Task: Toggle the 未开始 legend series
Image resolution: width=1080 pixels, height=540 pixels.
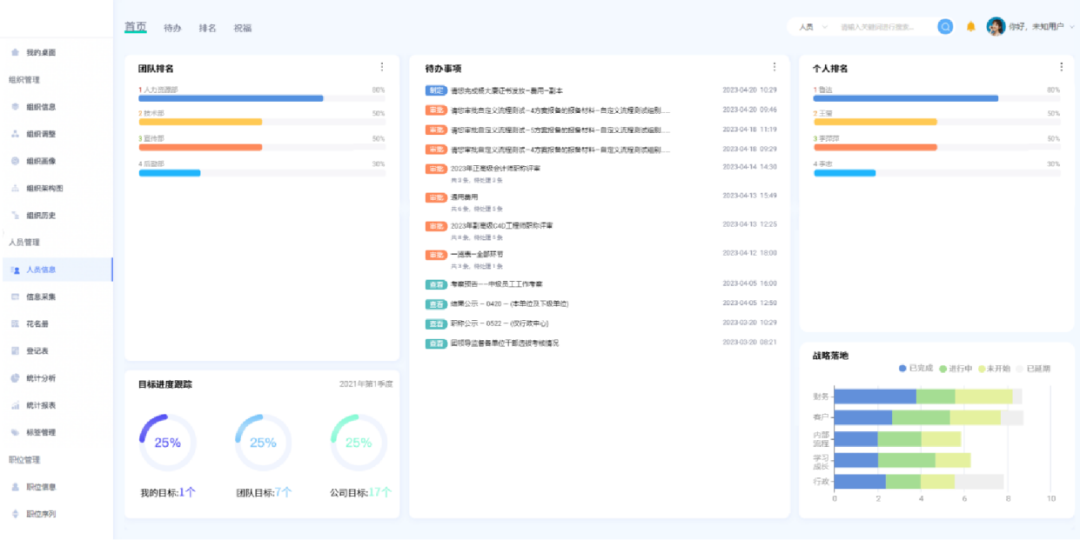Action: coord(994,368)
